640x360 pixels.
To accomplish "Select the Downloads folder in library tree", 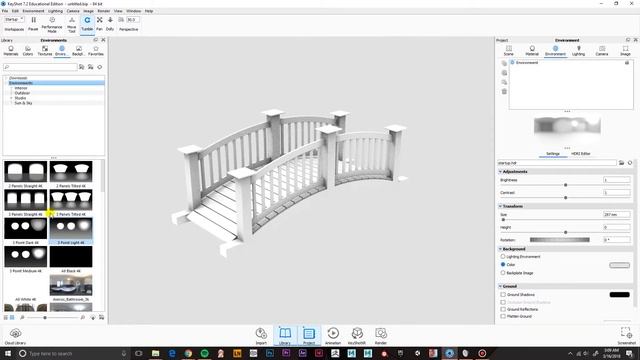I will point(18,78).
